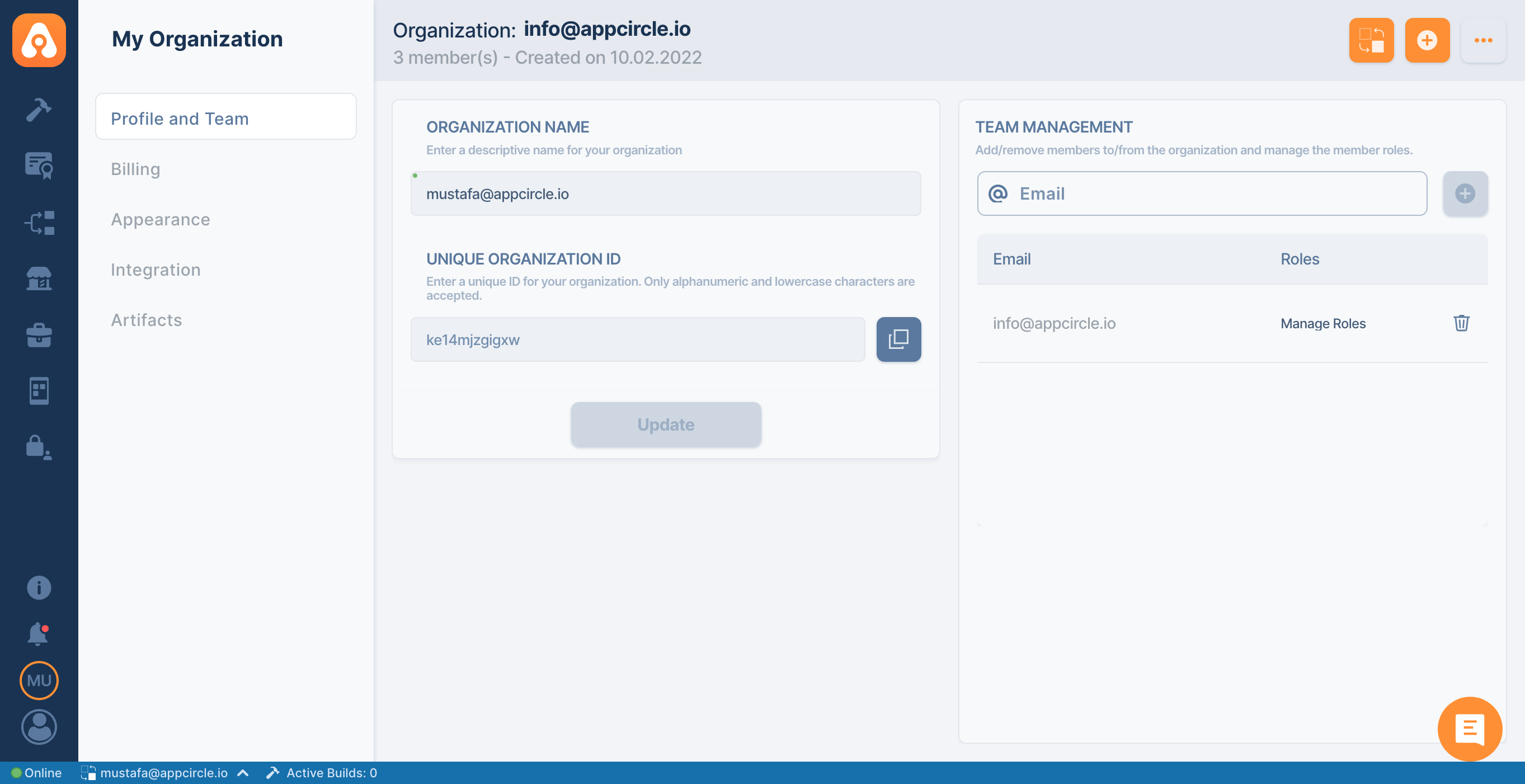The height and width of the screenshot is (784, 1525).
Task: Click the unique organization ID field
Action: click(638, 339)
